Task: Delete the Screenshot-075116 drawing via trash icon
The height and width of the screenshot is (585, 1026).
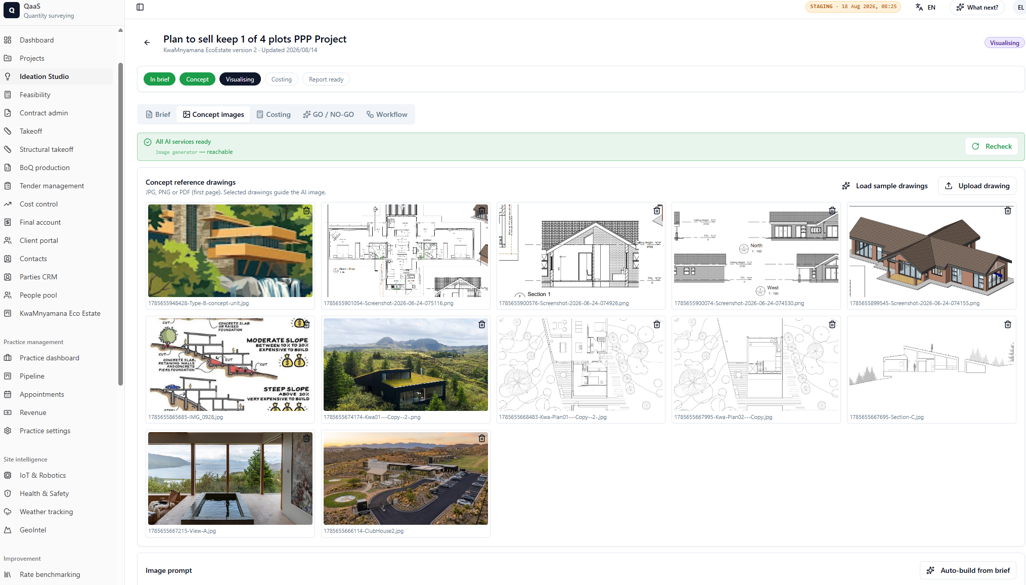Action: coord(482,211)
